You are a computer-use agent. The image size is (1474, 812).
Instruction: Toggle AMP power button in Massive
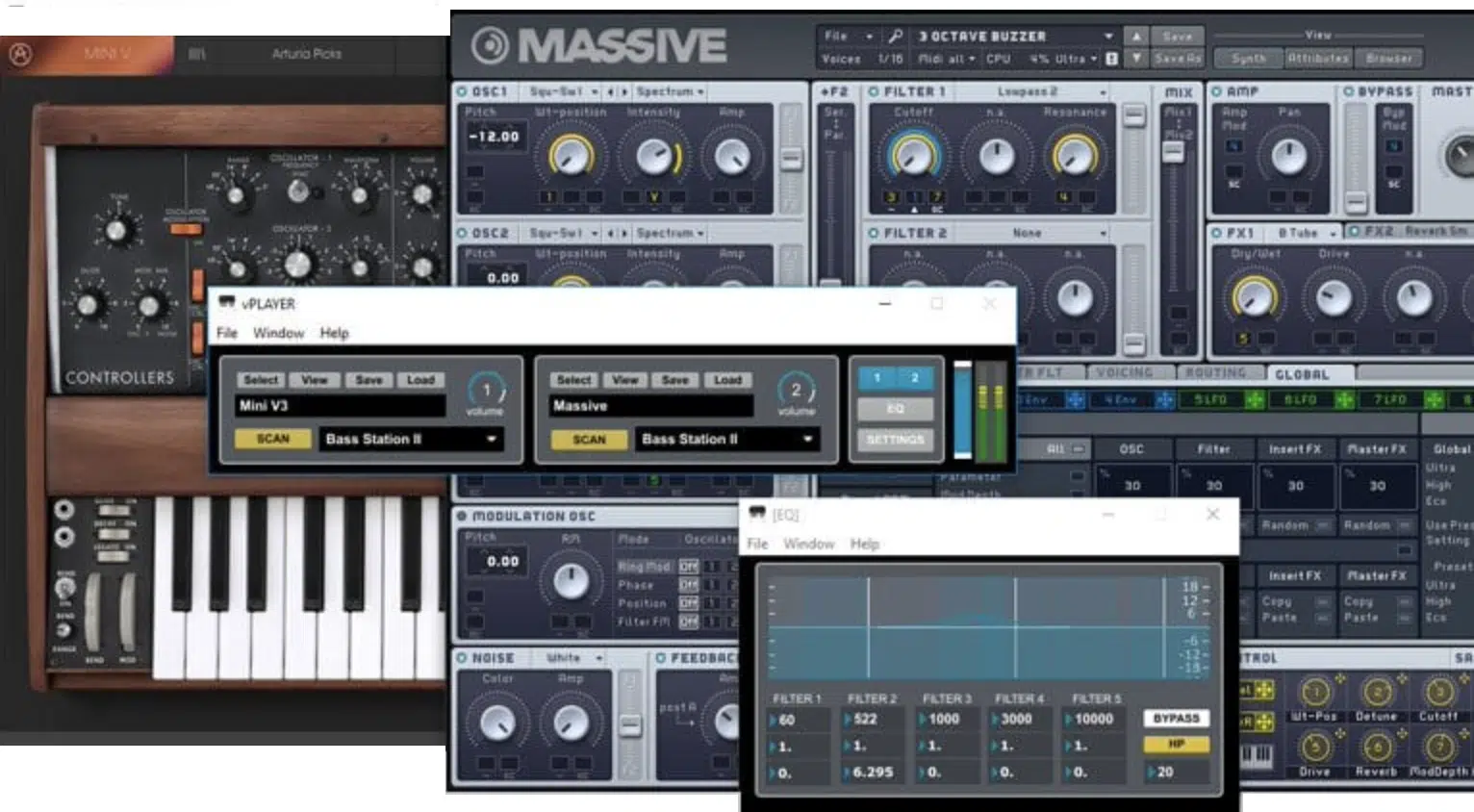click(1216, 91)
